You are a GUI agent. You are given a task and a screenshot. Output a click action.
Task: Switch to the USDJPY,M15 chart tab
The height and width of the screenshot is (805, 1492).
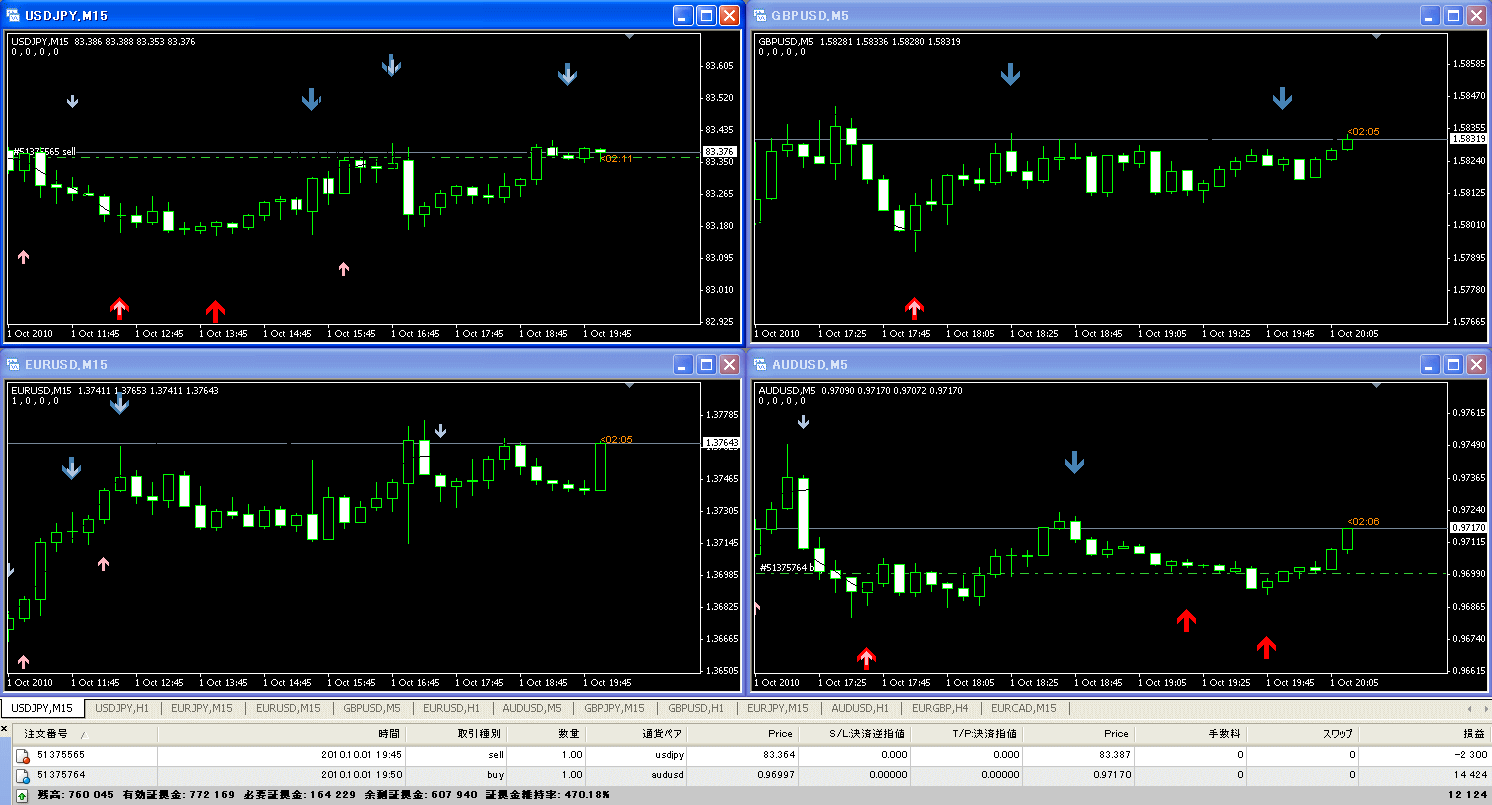(x=43, y=708)
